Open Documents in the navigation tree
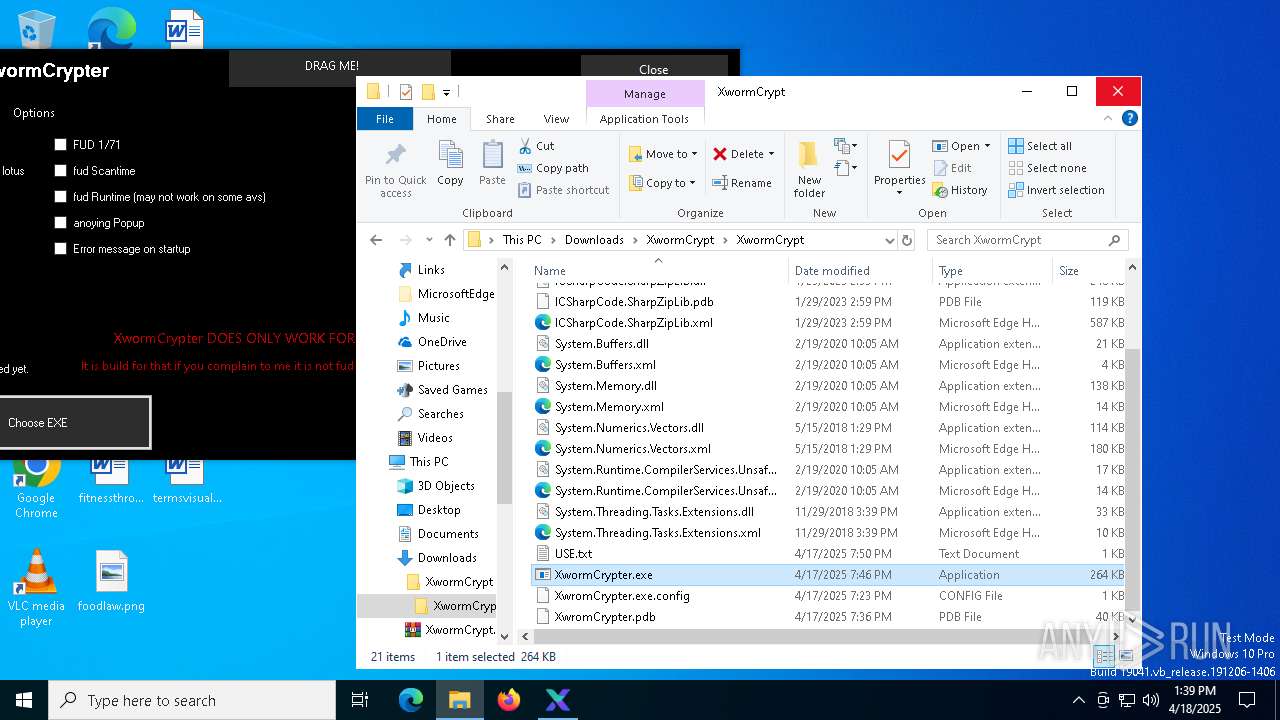This screenshot has height=720, width=1280. 448,534
